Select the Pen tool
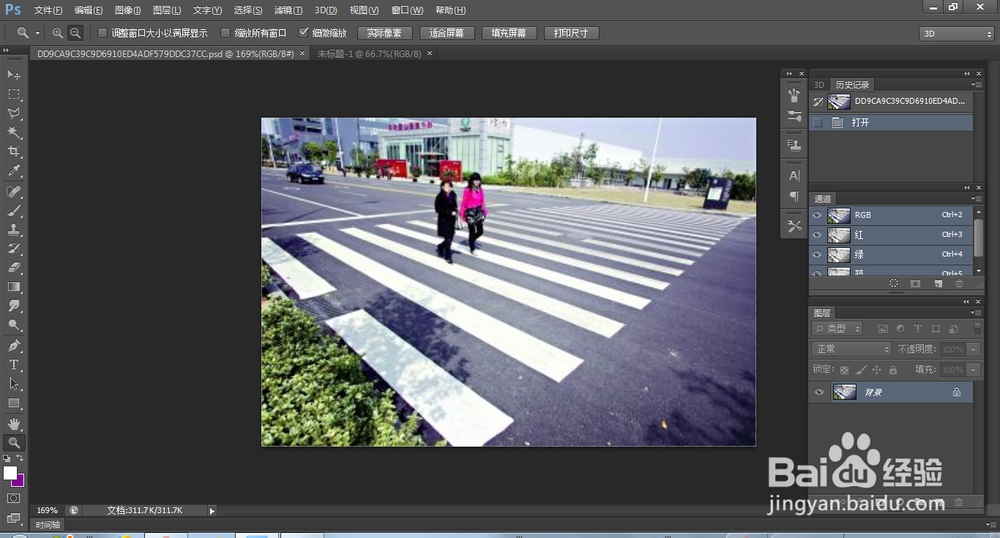This screenshot has height=538, width=1000. point(13,346)
